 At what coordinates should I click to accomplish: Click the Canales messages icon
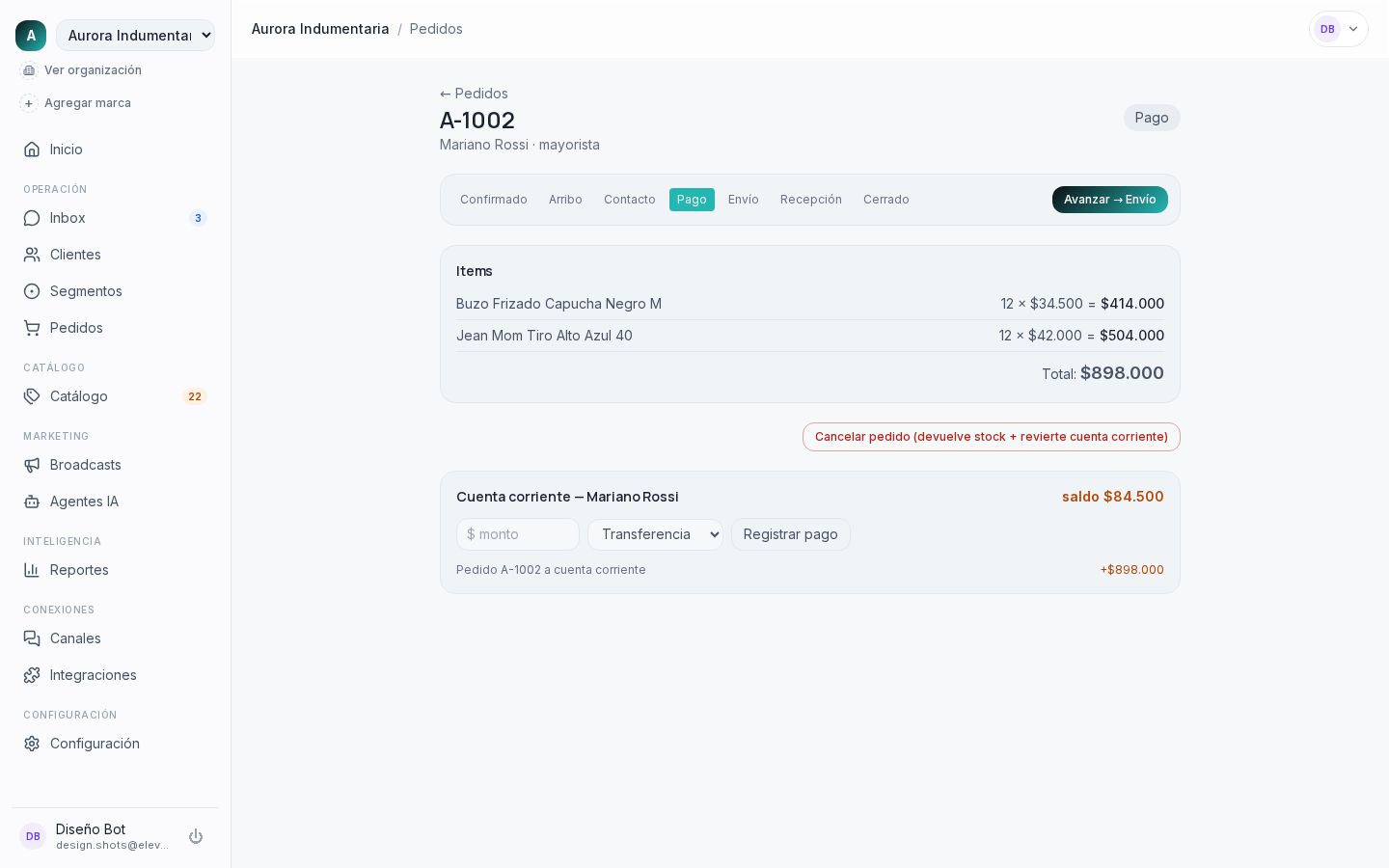click(x=32, y=638)
